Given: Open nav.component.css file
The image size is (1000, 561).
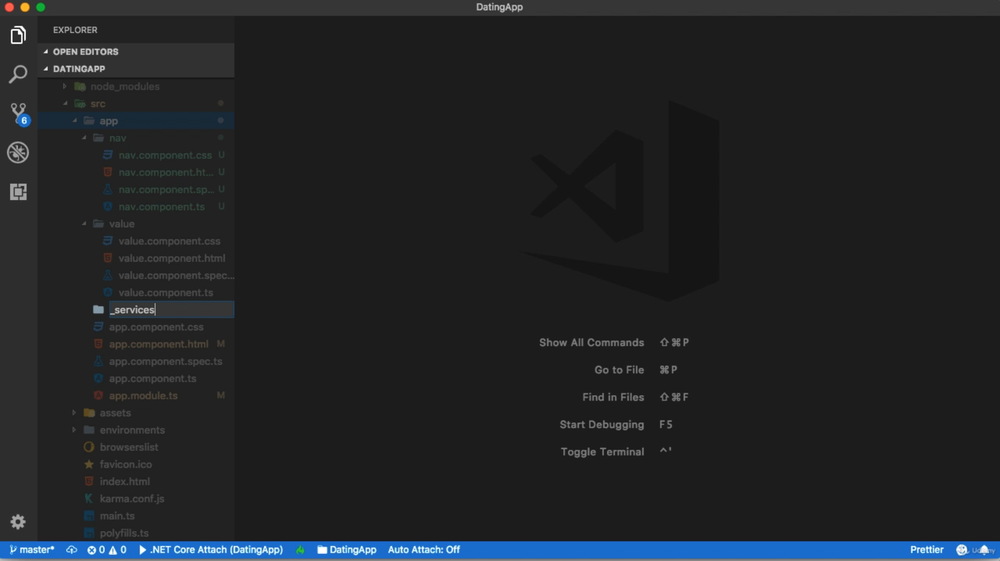Looking at the screenshot, I should click(x=165, y=155).
